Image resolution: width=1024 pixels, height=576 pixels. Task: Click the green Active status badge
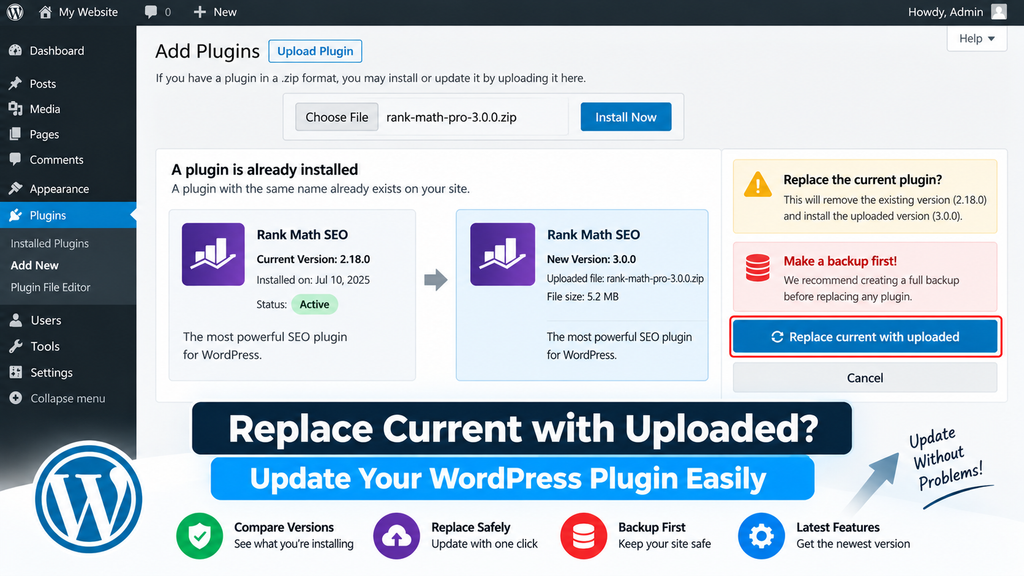point(314,304)
